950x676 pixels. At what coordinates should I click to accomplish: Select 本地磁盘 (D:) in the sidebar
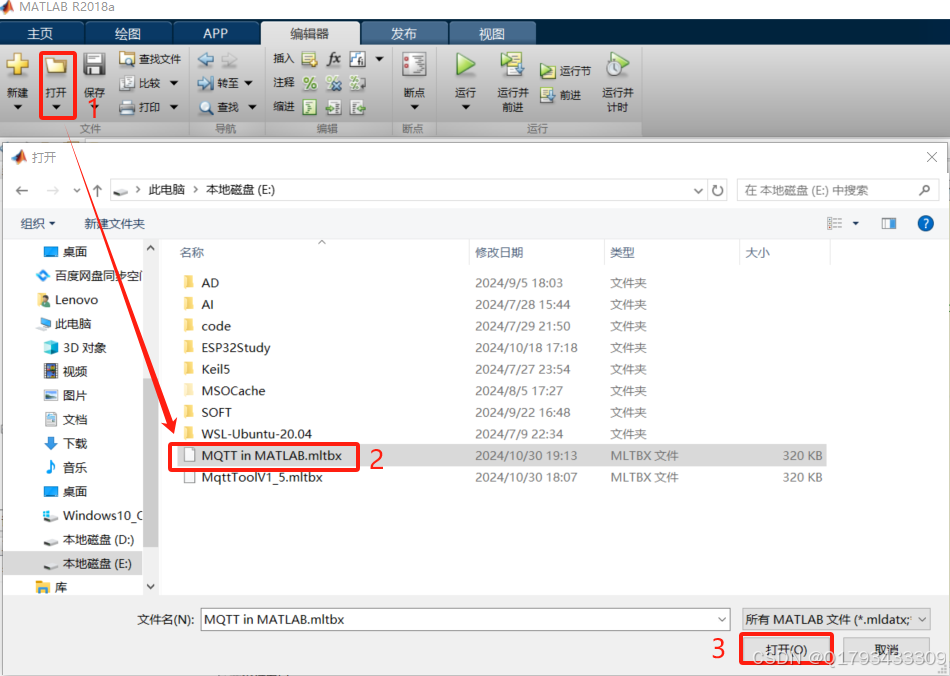[88, 540]
